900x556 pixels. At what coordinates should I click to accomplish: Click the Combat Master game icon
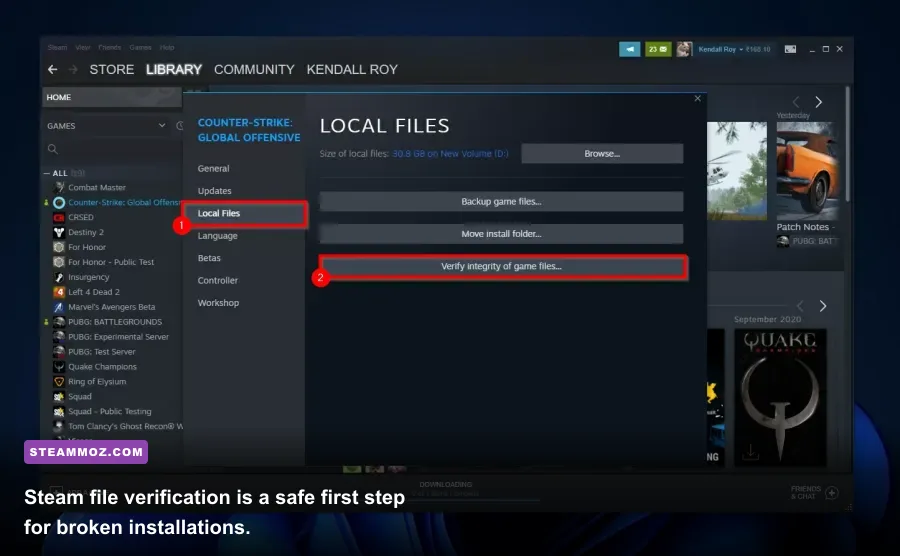[59, 188]
